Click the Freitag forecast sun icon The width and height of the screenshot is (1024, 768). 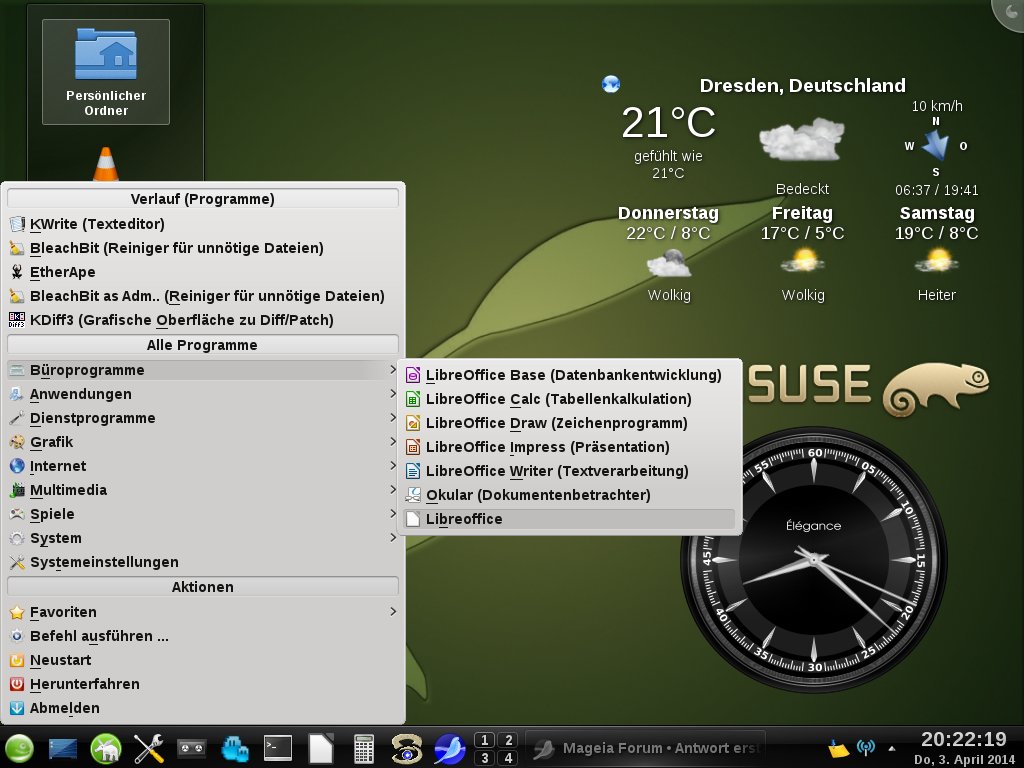[x=803, y=263]
